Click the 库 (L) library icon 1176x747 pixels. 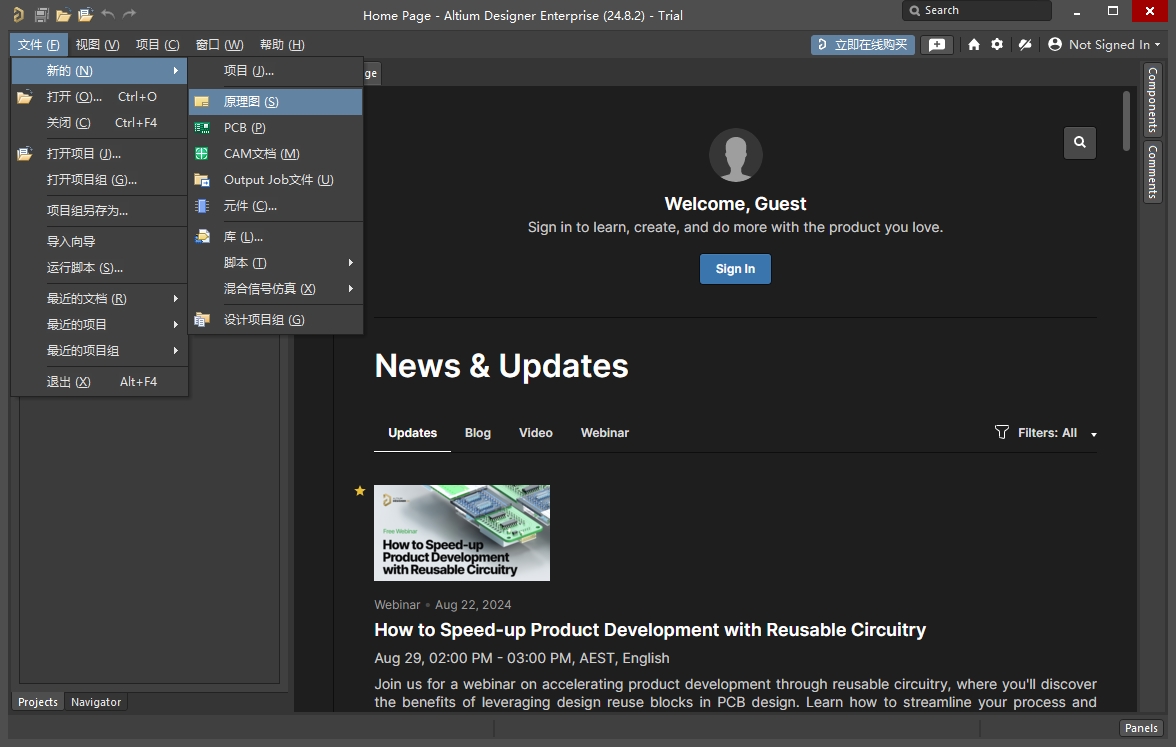(x=202, y=237)
